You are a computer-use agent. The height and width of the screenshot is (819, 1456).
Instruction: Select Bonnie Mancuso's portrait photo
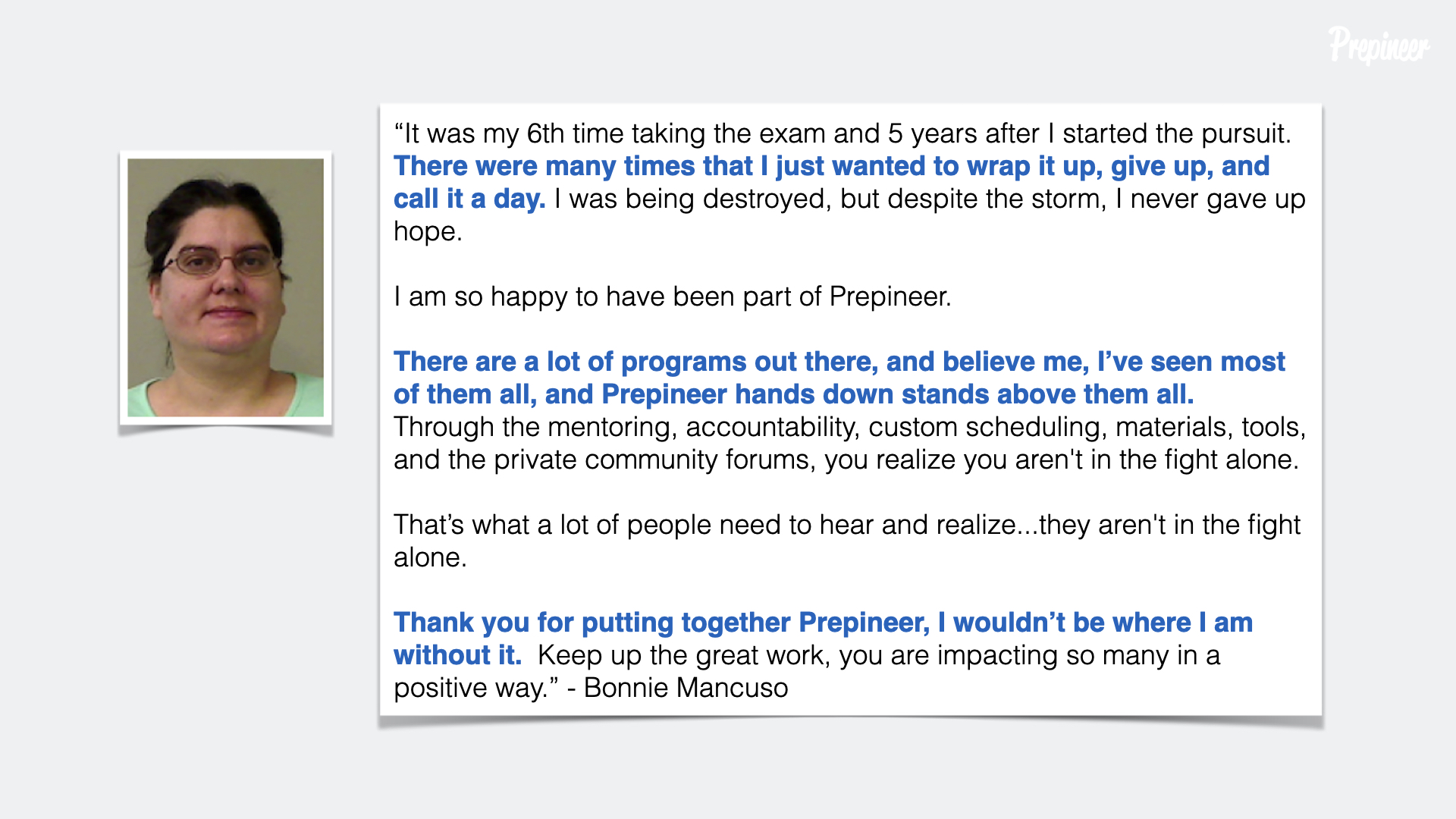pos(225,287)
